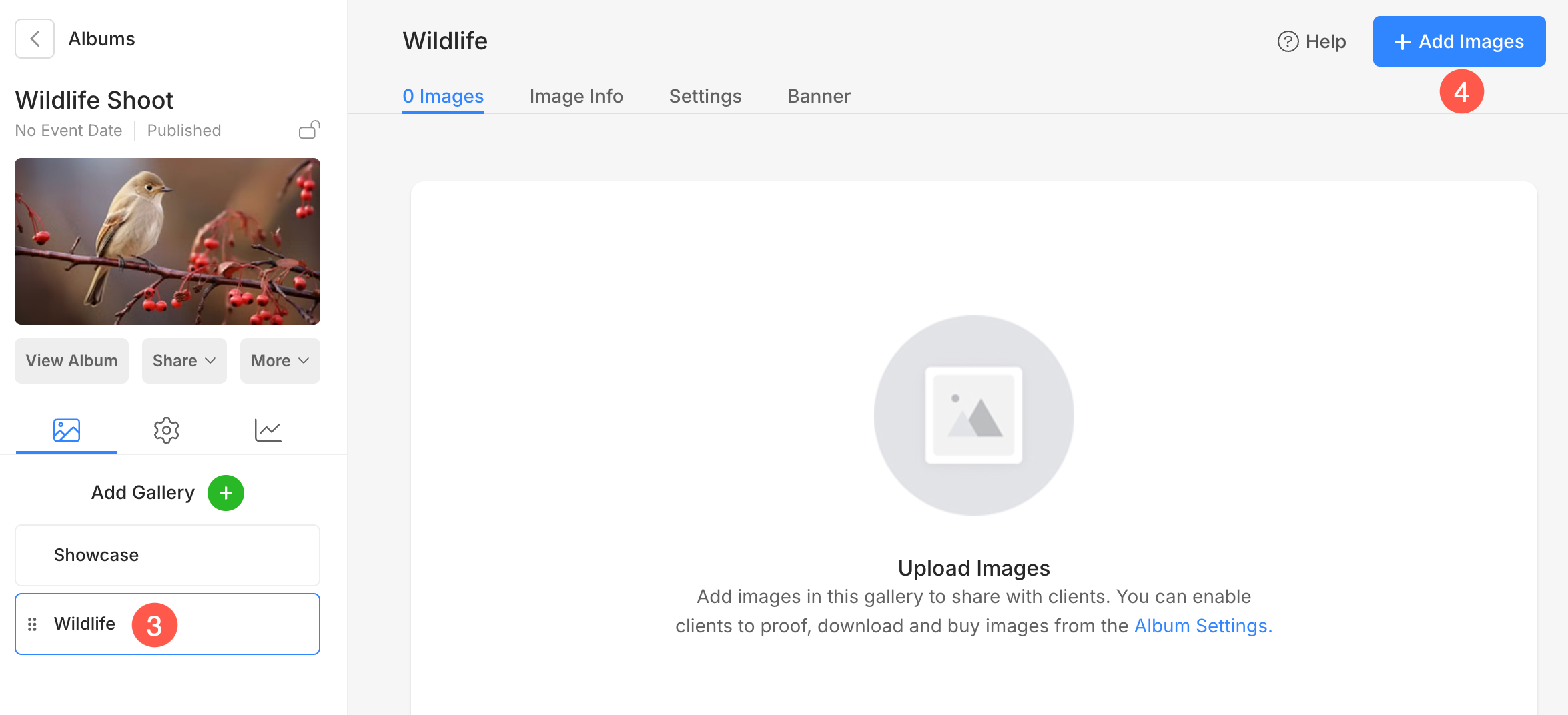The image size is (1568, 715).
Task: Follow the Album Settings link
Action: click(x=1202, y=626)
